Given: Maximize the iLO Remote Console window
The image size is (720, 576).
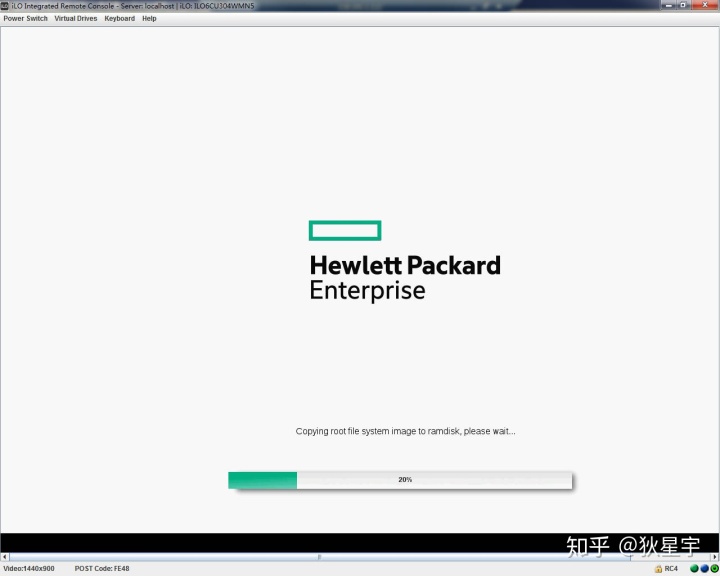Looking at the screenshot, I should point(683,5).
